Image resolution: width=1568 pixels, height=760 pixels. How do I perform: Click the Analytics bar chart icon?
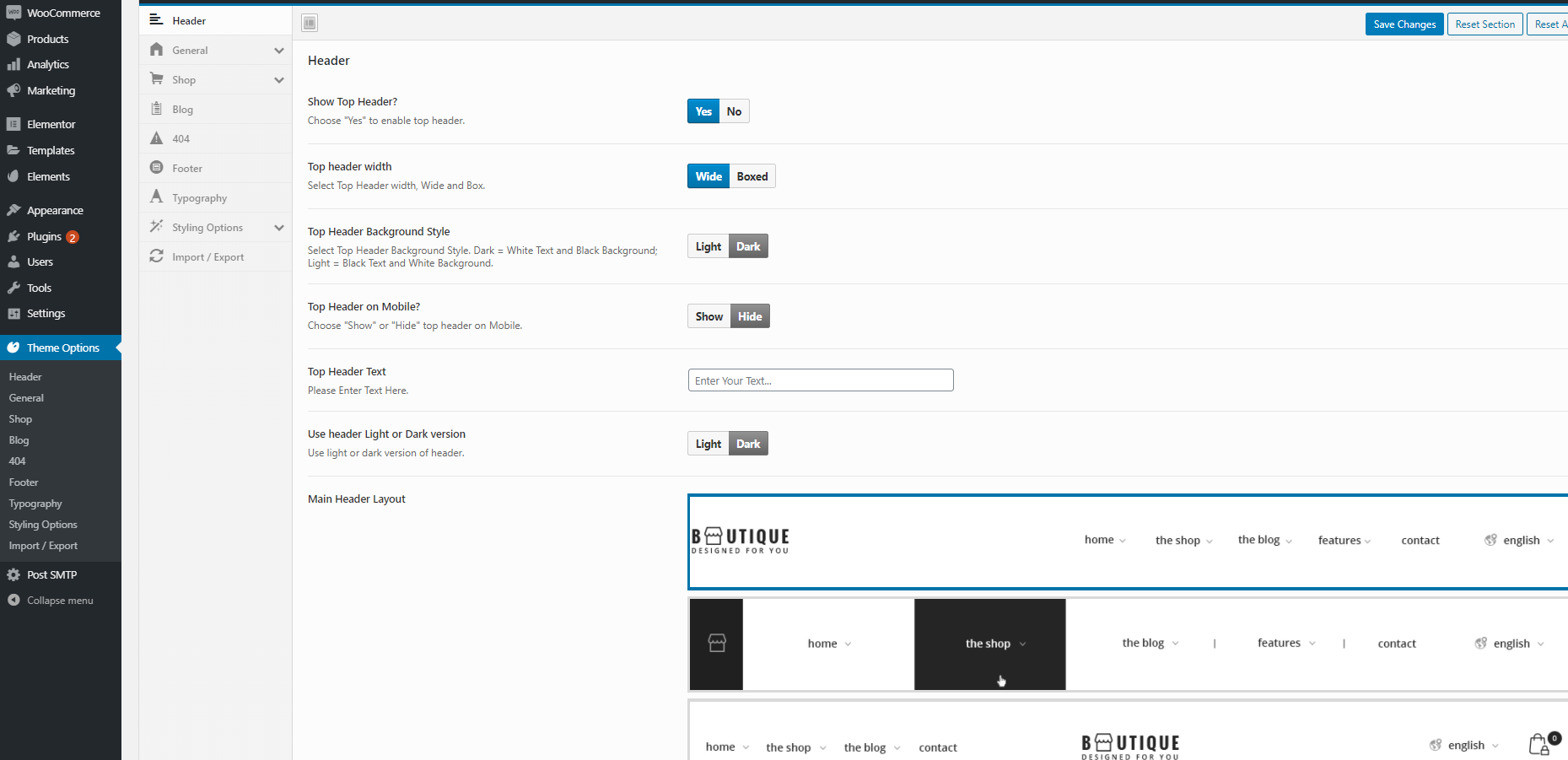point(13,64)
